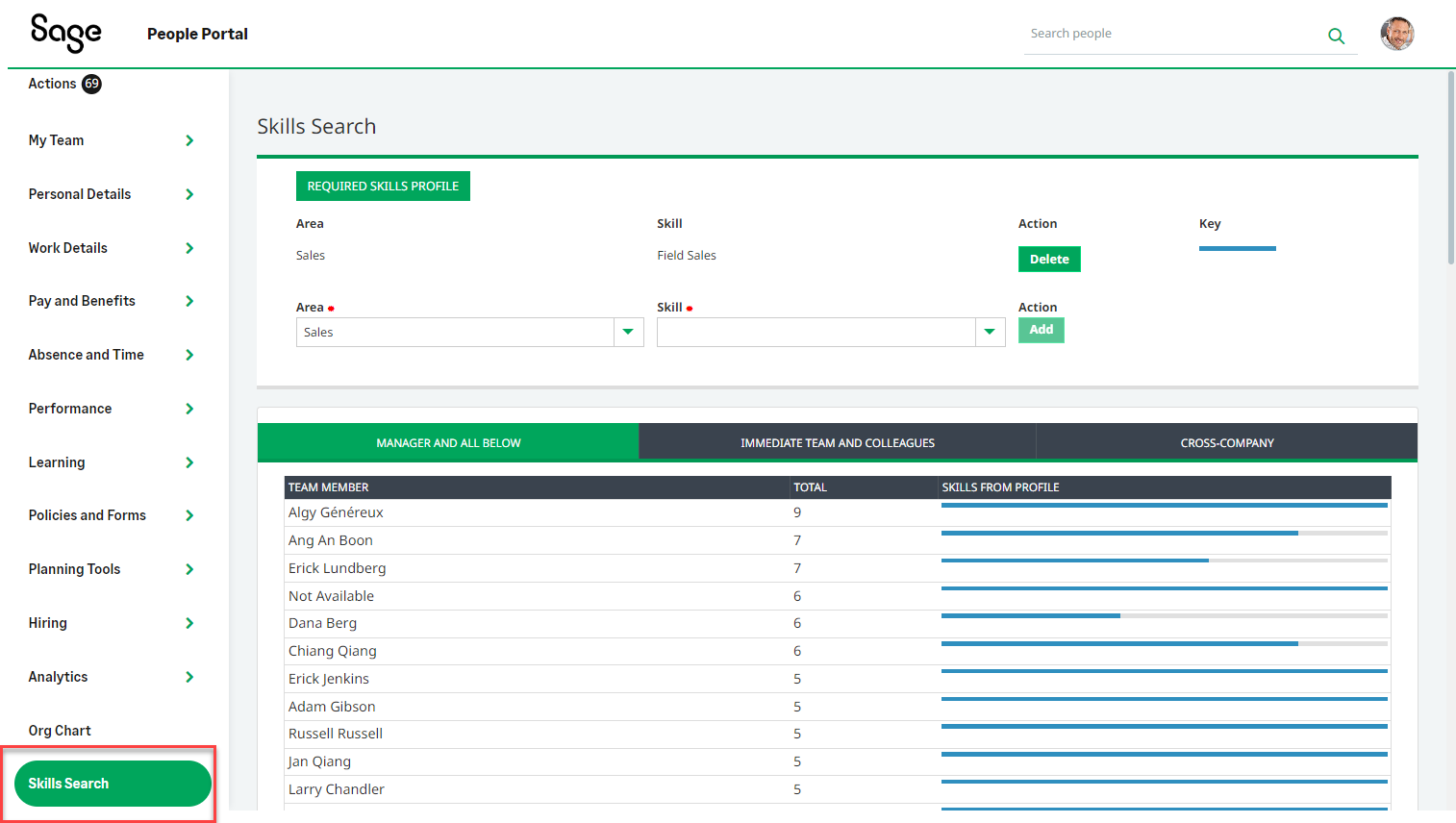Image resolution: width=1456 pixels, height=823 pixels.
Task: Switch to the Cross-Company tab
Action: [x=1226, y=442]
